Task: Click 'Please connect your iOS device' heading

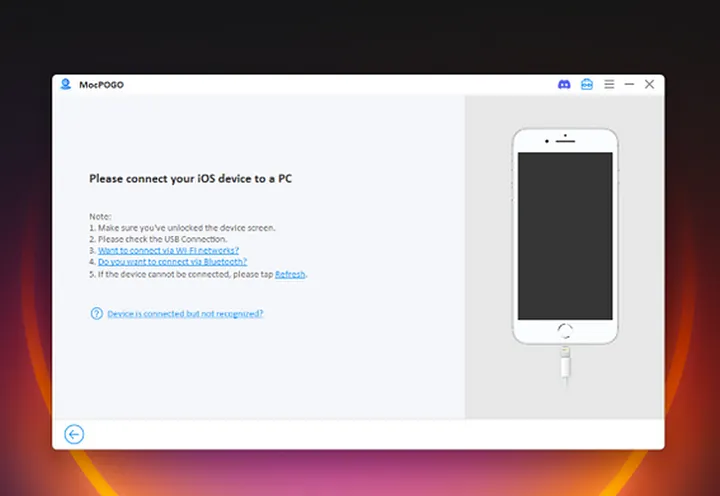Action: (190, 179)
